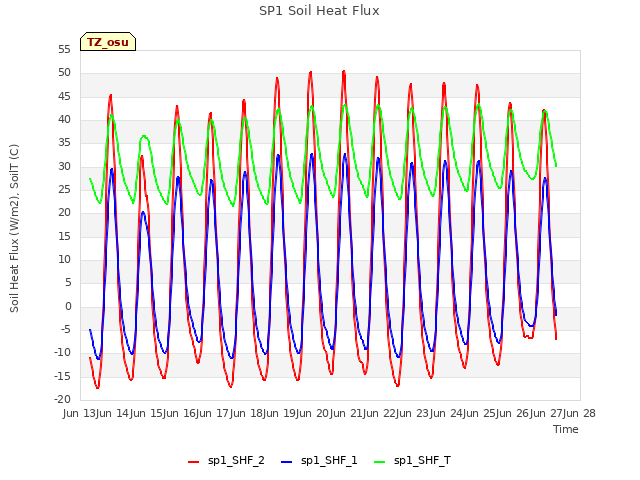Click the 45 y-axis tick label

(x=64, y=97)
